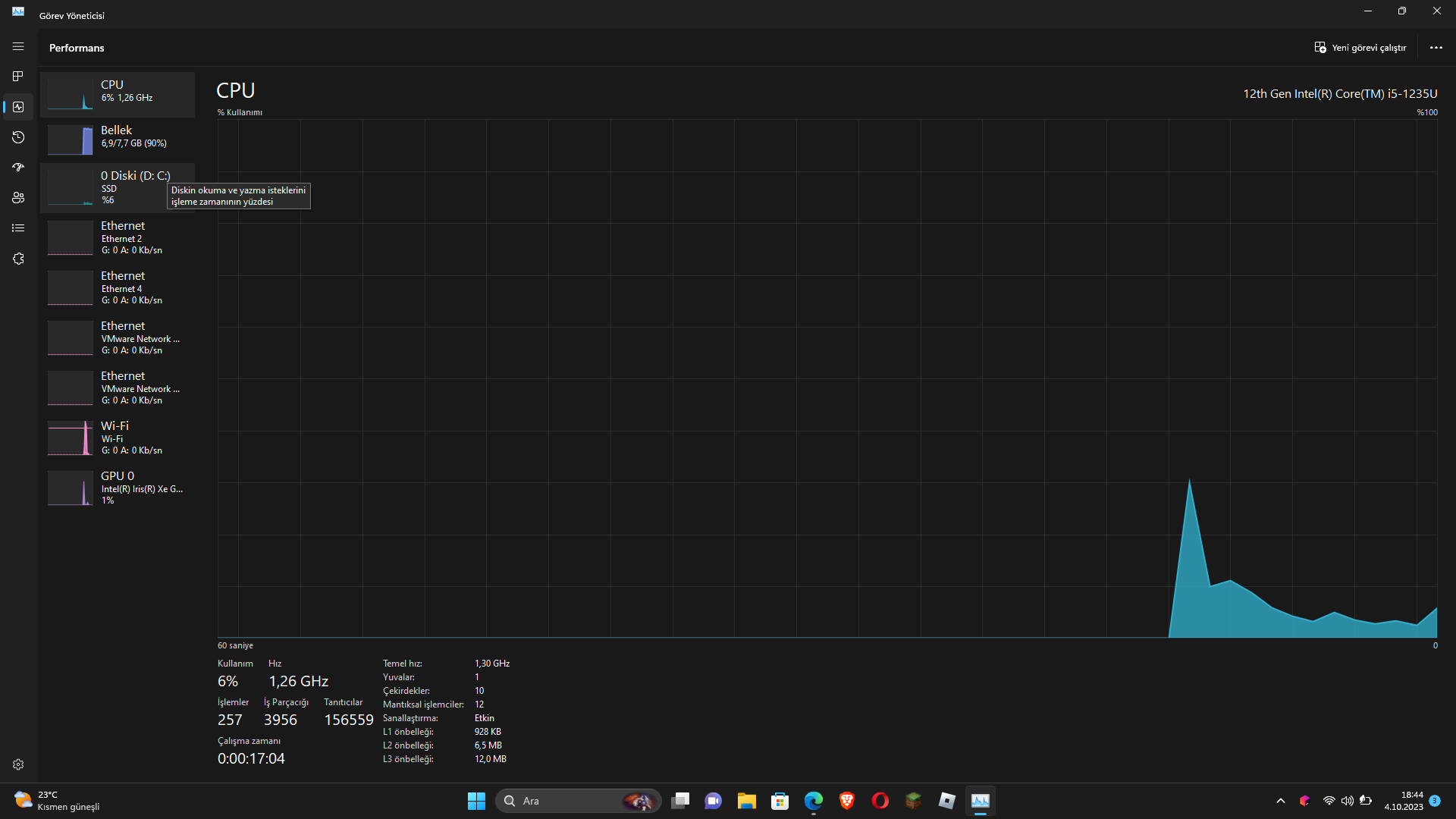Open the three-dot more options menu

pyautogui.click(x=1436, y=47)
